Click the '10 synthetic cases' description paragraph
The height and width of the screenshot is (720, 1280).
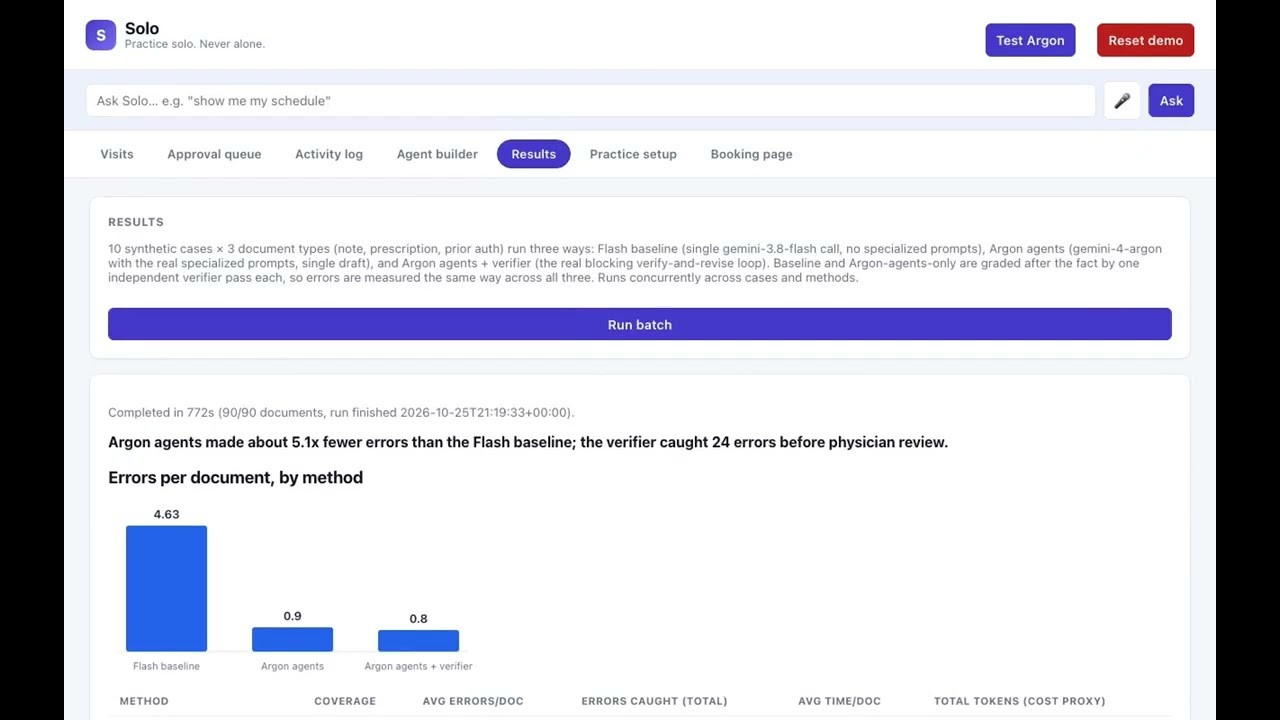click(635, 263)
